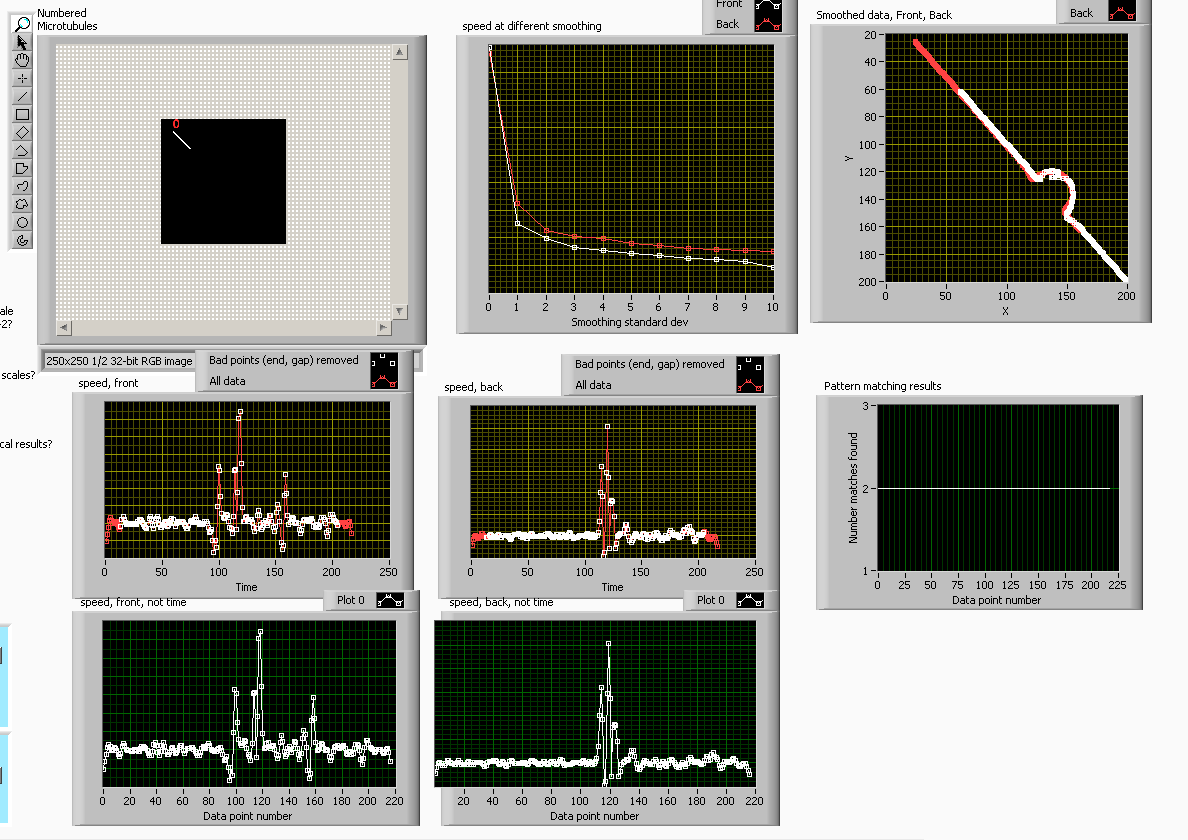The width and height of the screenshot is (1188, 840).
Task: Click the 250x250 image info status field
Action: click(x=120, y=361)
